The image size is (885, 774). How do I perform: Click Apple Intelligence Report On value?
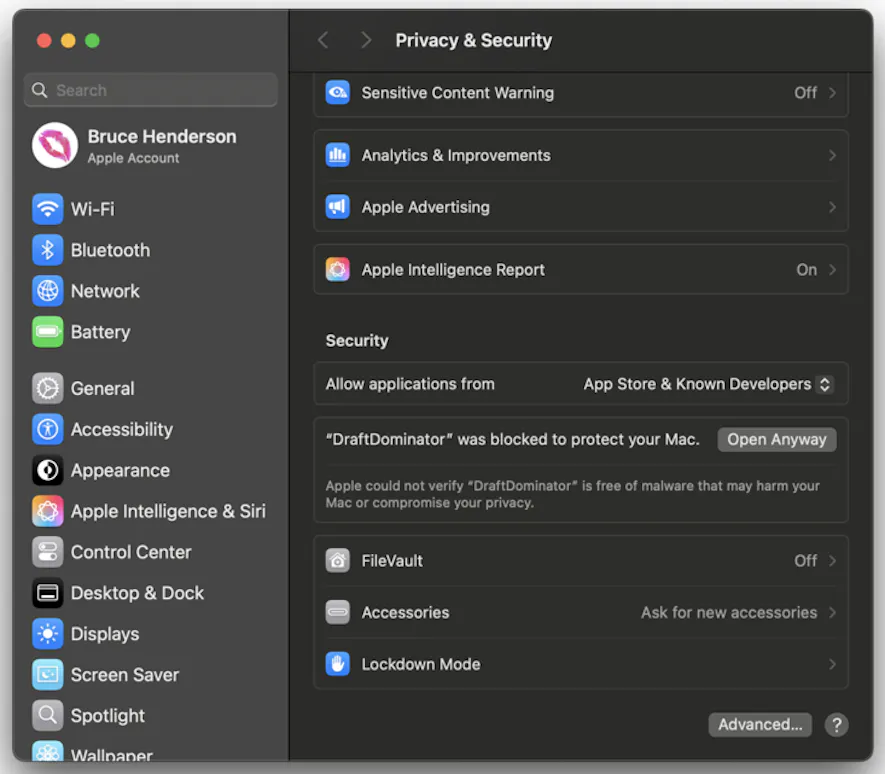click(807, 270)
